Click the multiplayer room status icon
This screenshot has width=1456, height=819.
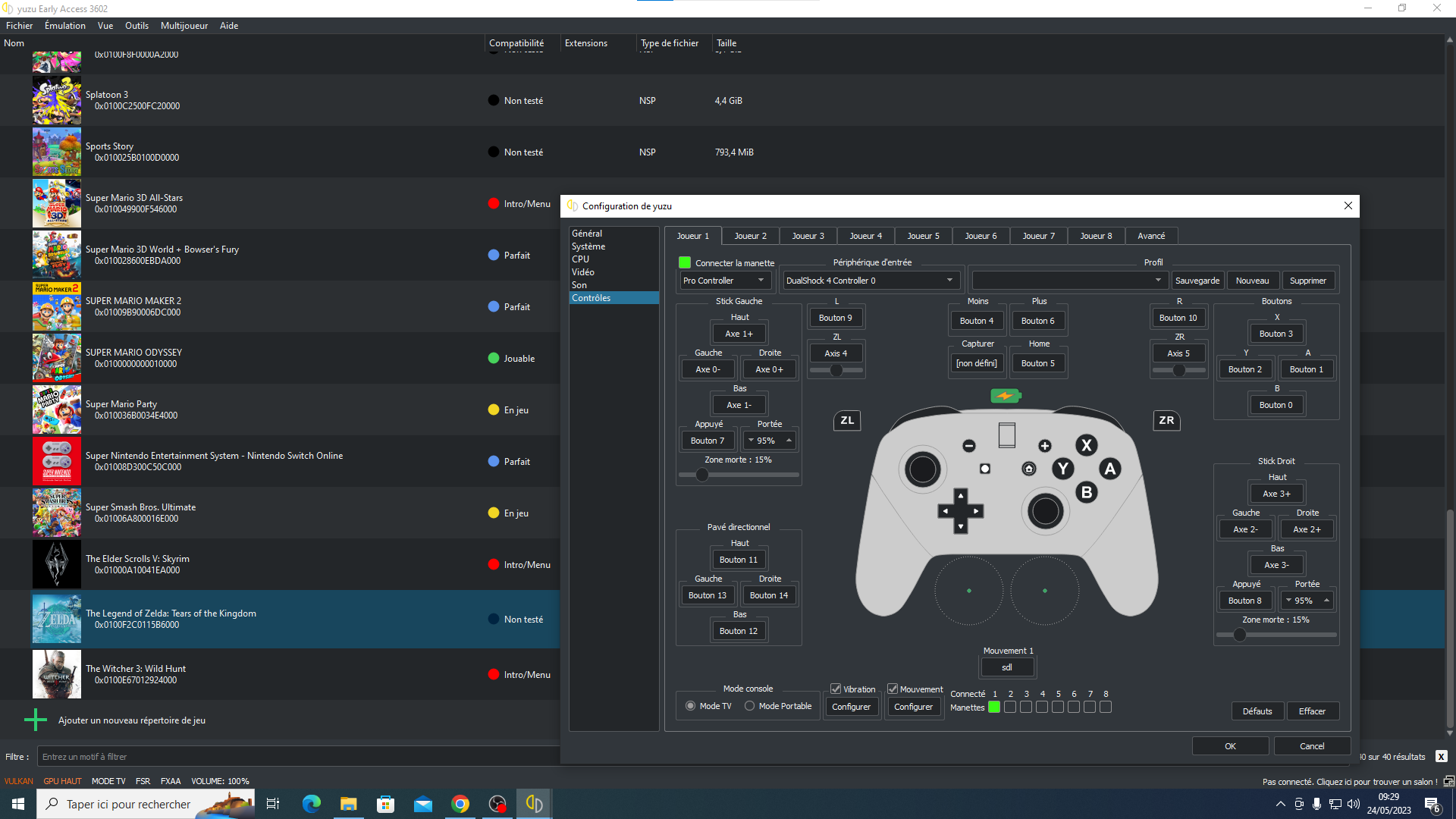[x=1448, y=781]
